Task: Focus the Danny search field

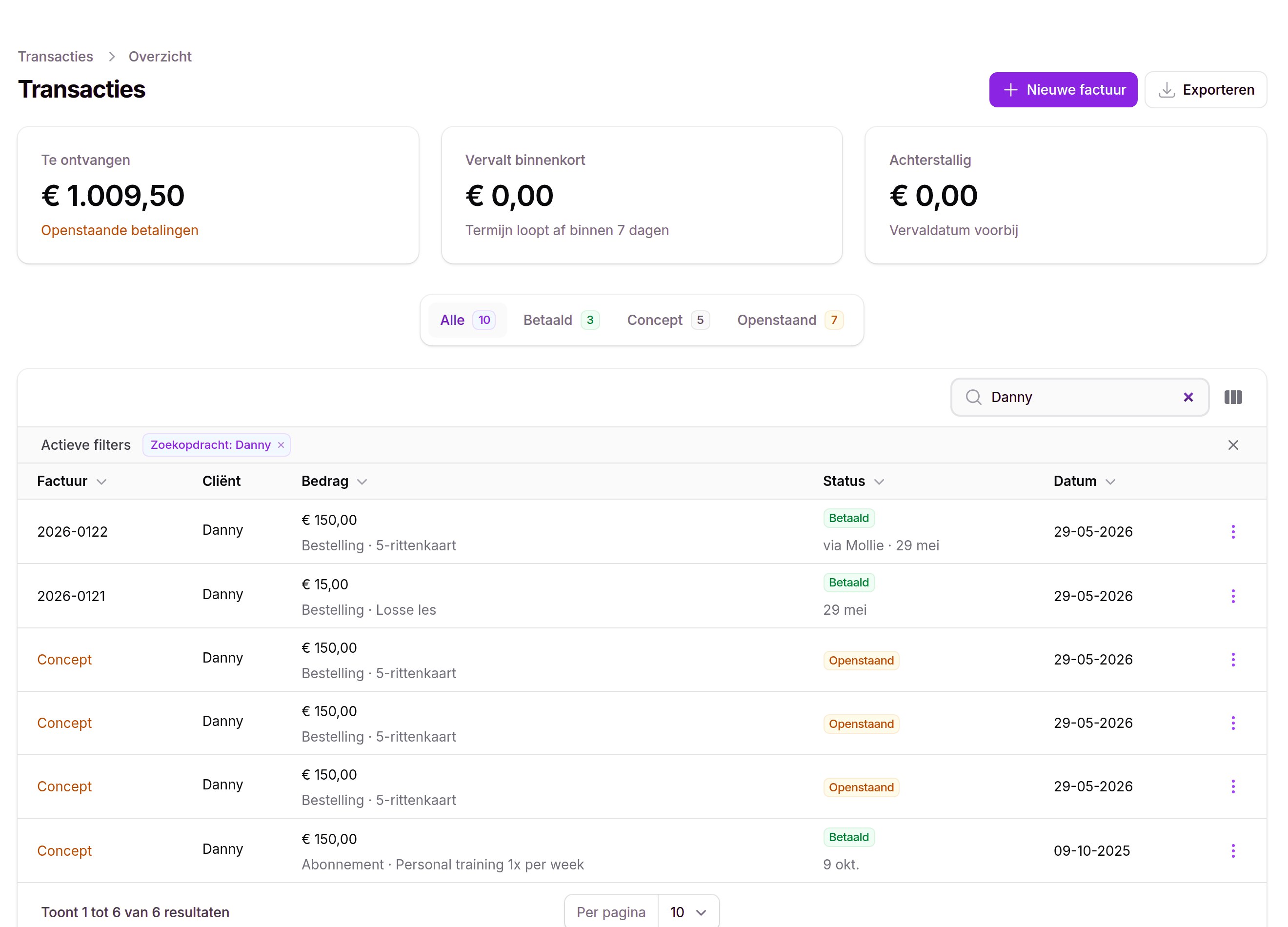Action: (1079, 397)
